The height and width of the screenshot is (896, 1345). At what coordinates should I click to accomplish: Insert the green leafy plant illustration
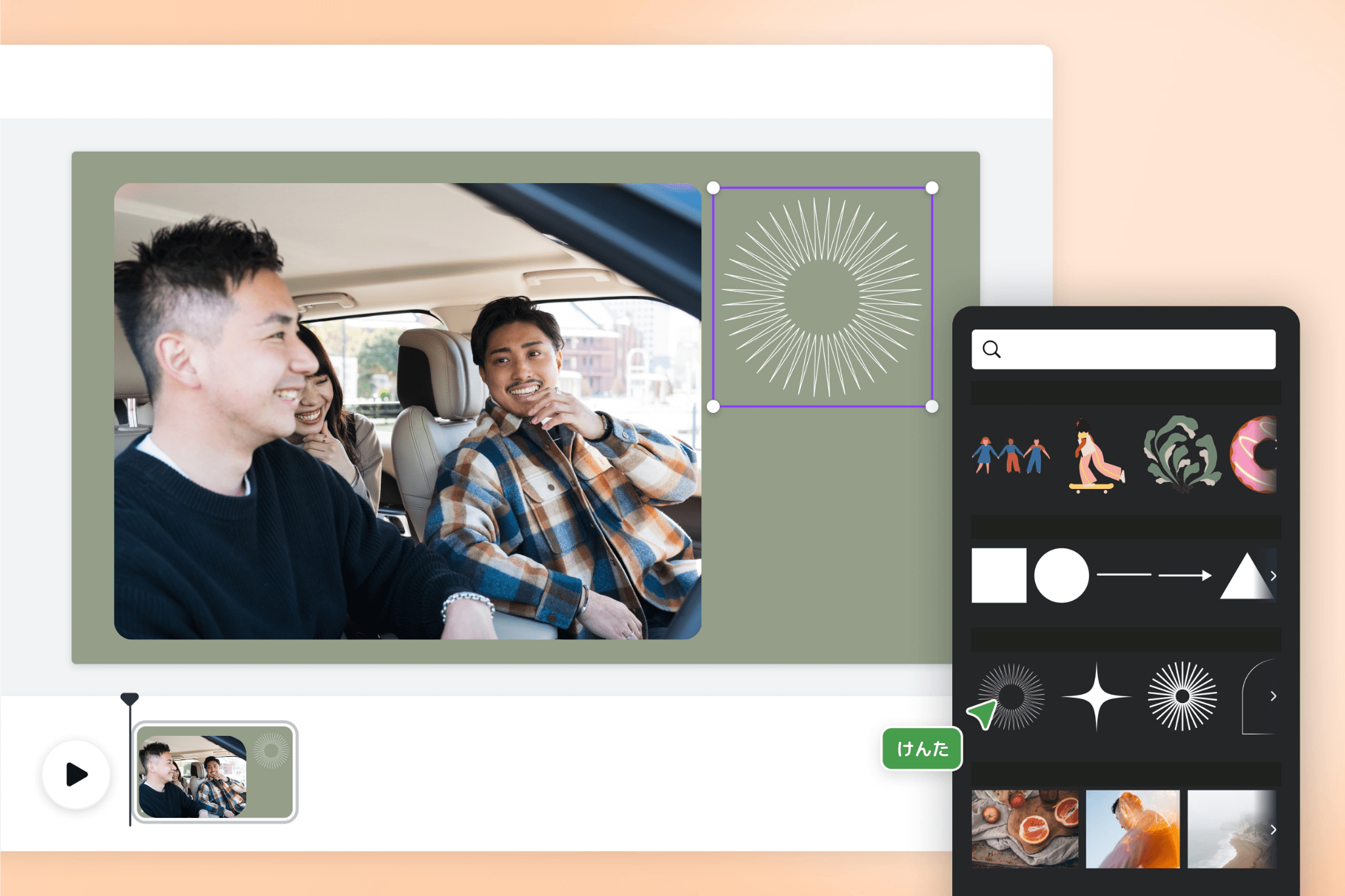[x=1181, y=454]
